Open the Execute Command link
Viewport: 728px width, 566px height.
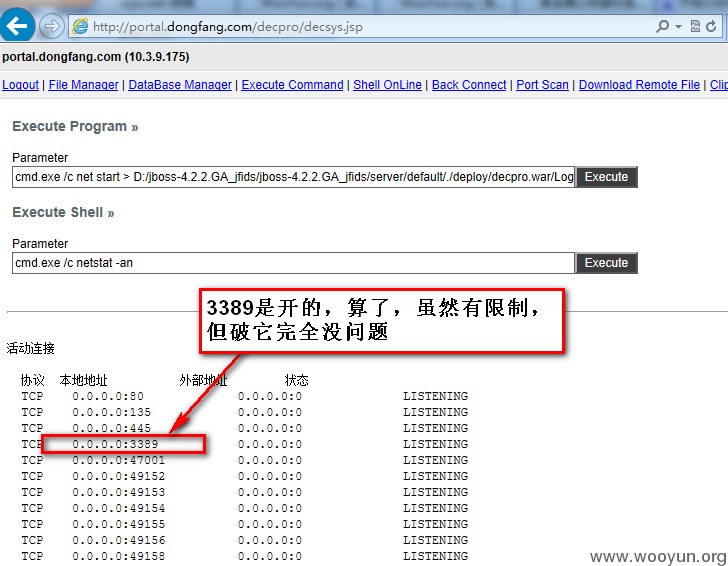pos(292,85)
